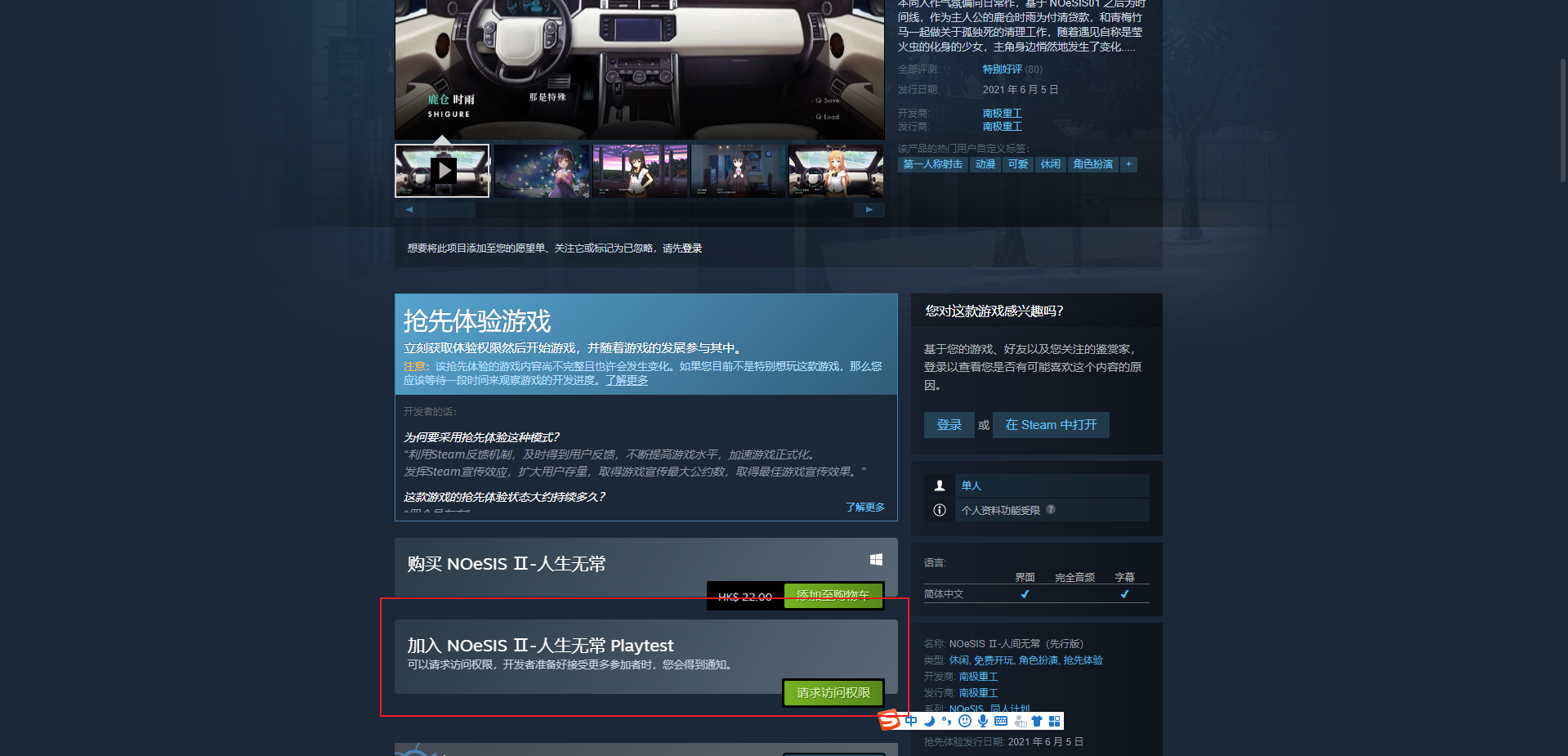Open publisher 南极重工 link in top summary
The image size is (1568, 756).
(x=1003, y=127)
